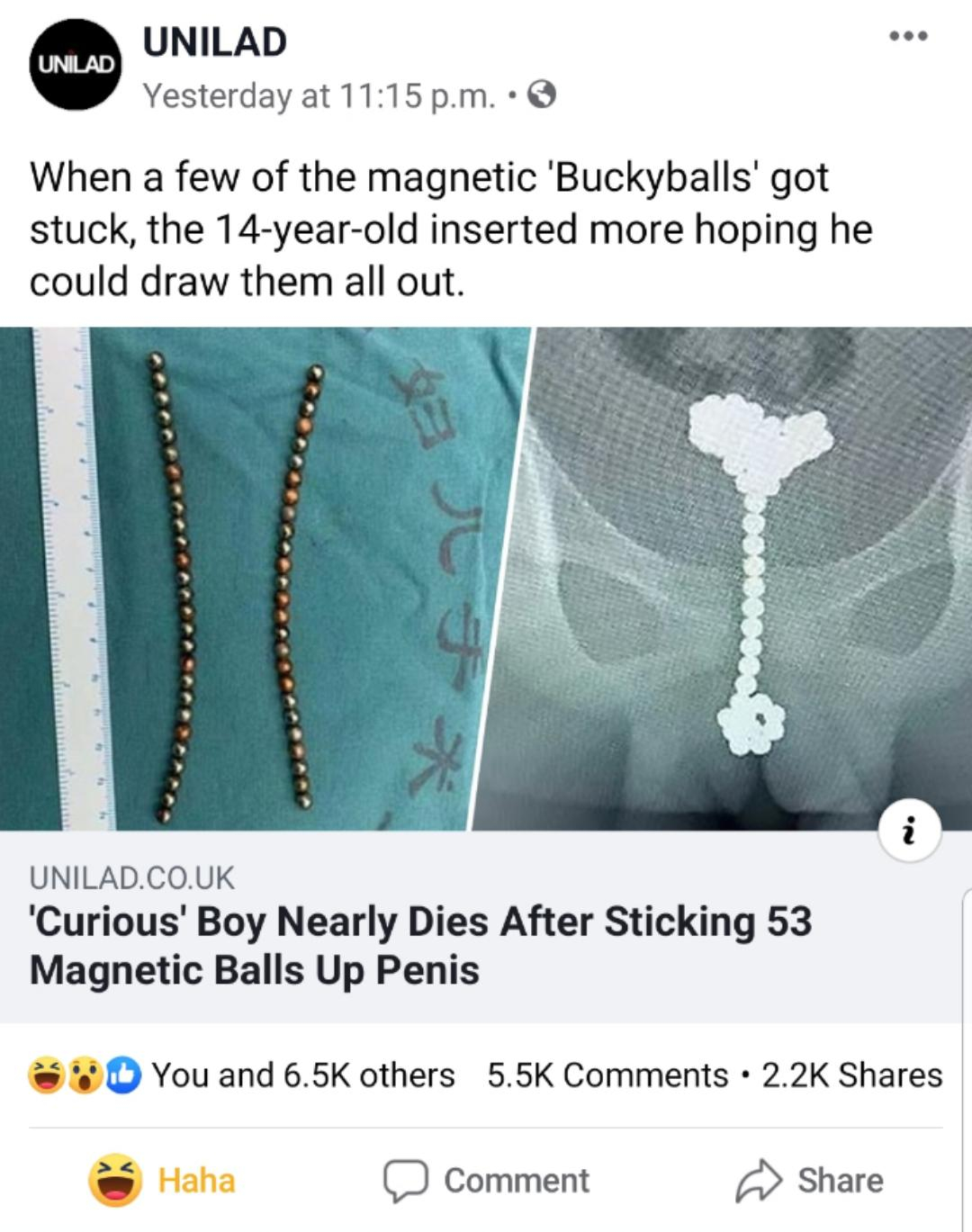The height and width of the screenshot is (1232, 972).
Task: Click the Haha reaction emoji in summary
Action: [x=45, y=1075]
